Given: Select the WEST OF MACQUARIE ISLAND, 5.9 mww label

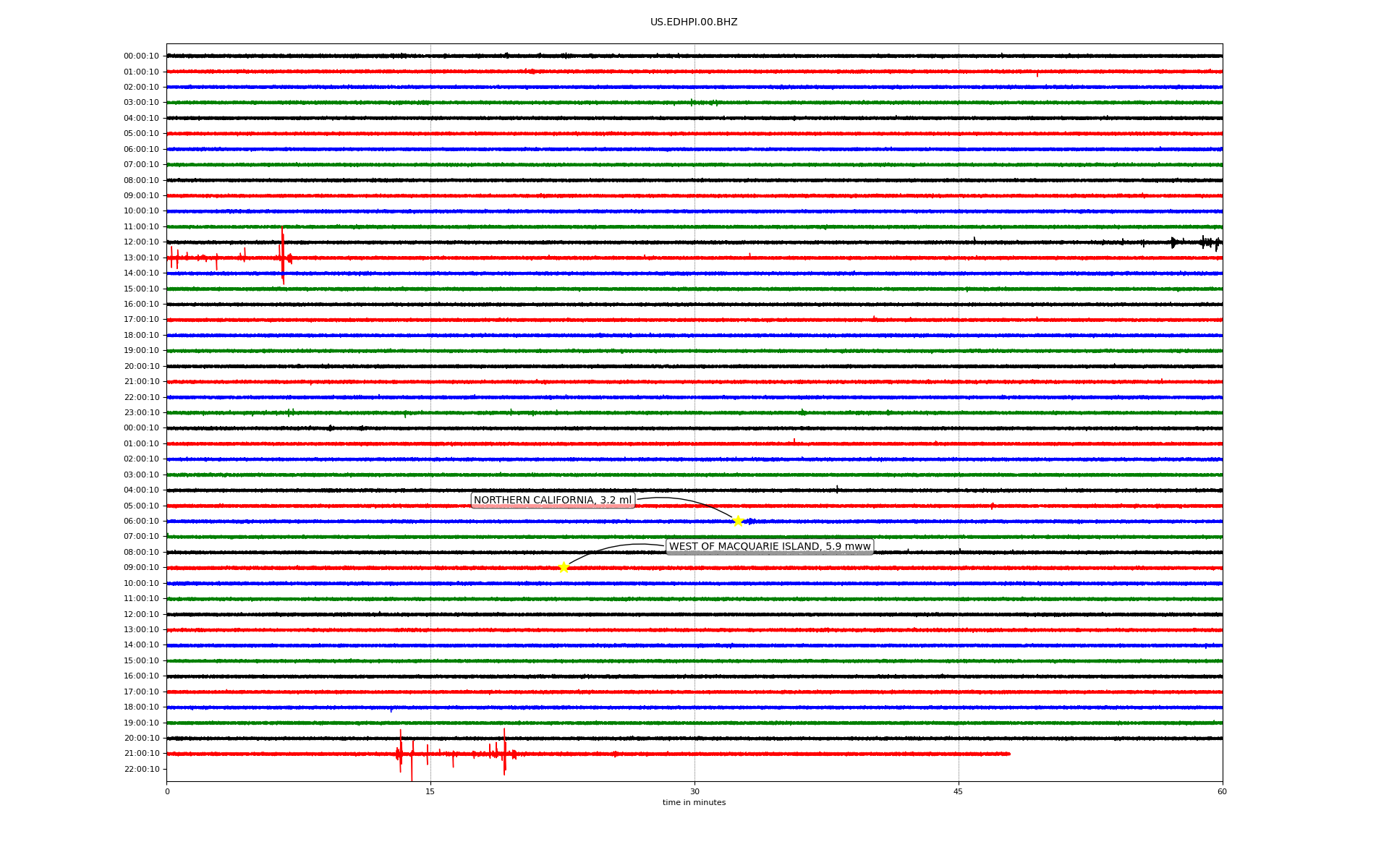Looking at the screenshot, I should click(x=770, y=547).
